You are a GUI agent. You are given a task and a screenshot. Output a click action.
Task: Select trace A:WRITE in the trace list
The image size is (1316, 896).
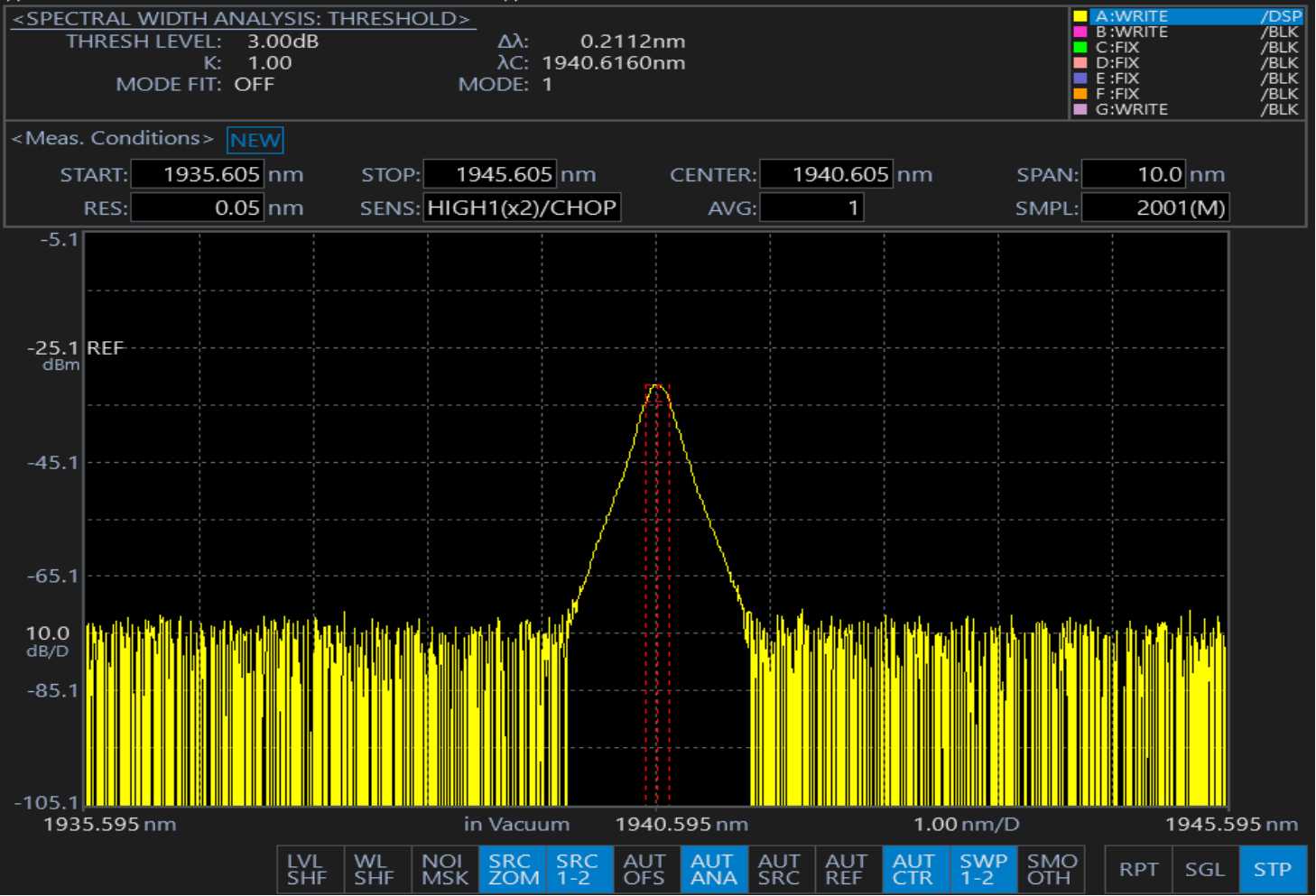tap(1186, 16)
